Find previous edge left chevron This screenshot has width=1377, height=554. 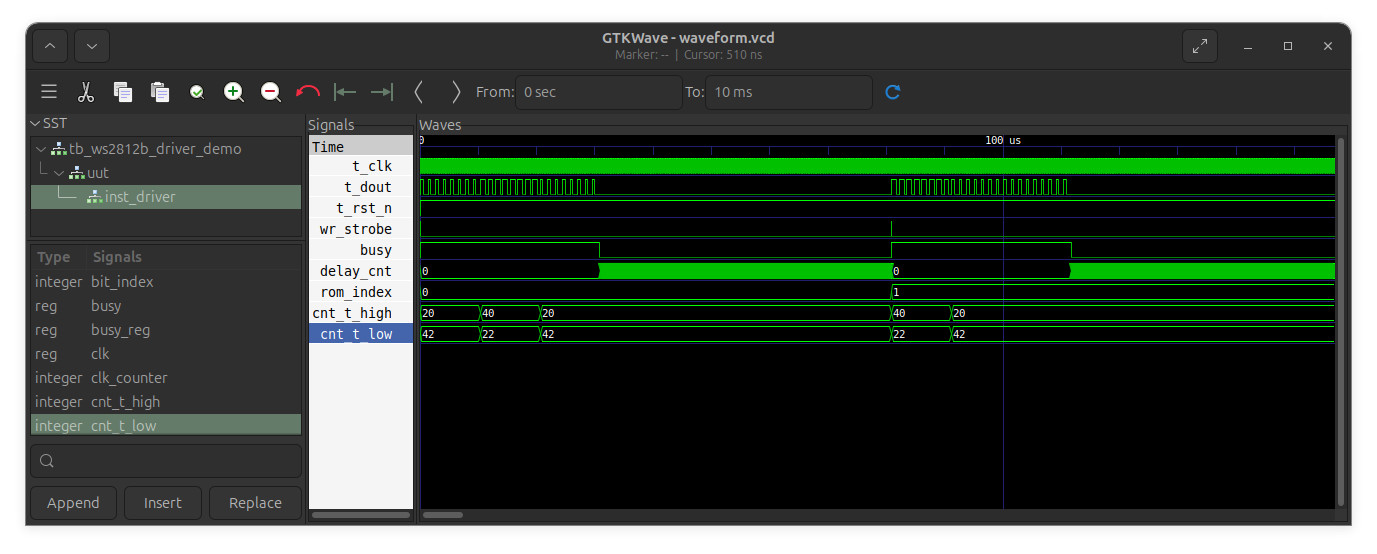(419, 92)
